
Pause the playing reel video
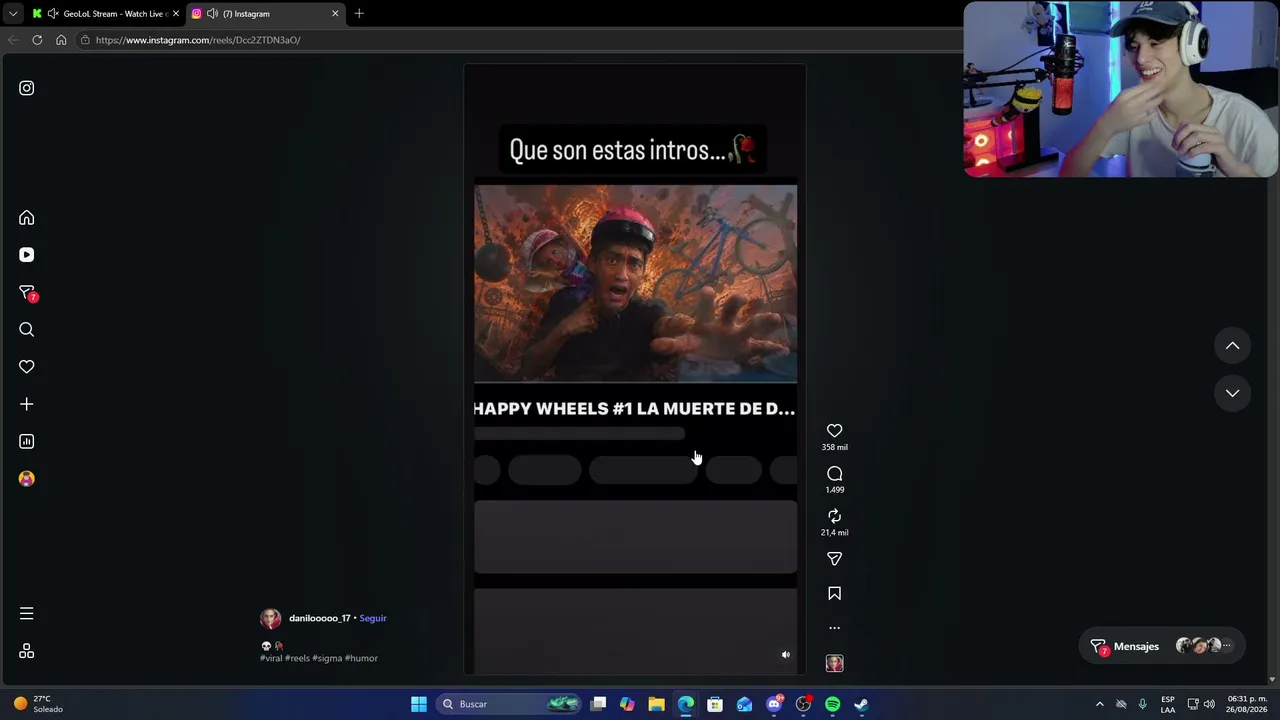pos(635,370)
